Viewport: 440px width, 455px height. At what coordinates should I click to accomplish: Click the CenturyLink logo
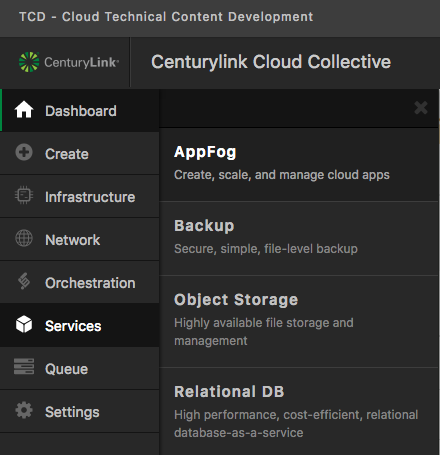(x=69, y=62)
